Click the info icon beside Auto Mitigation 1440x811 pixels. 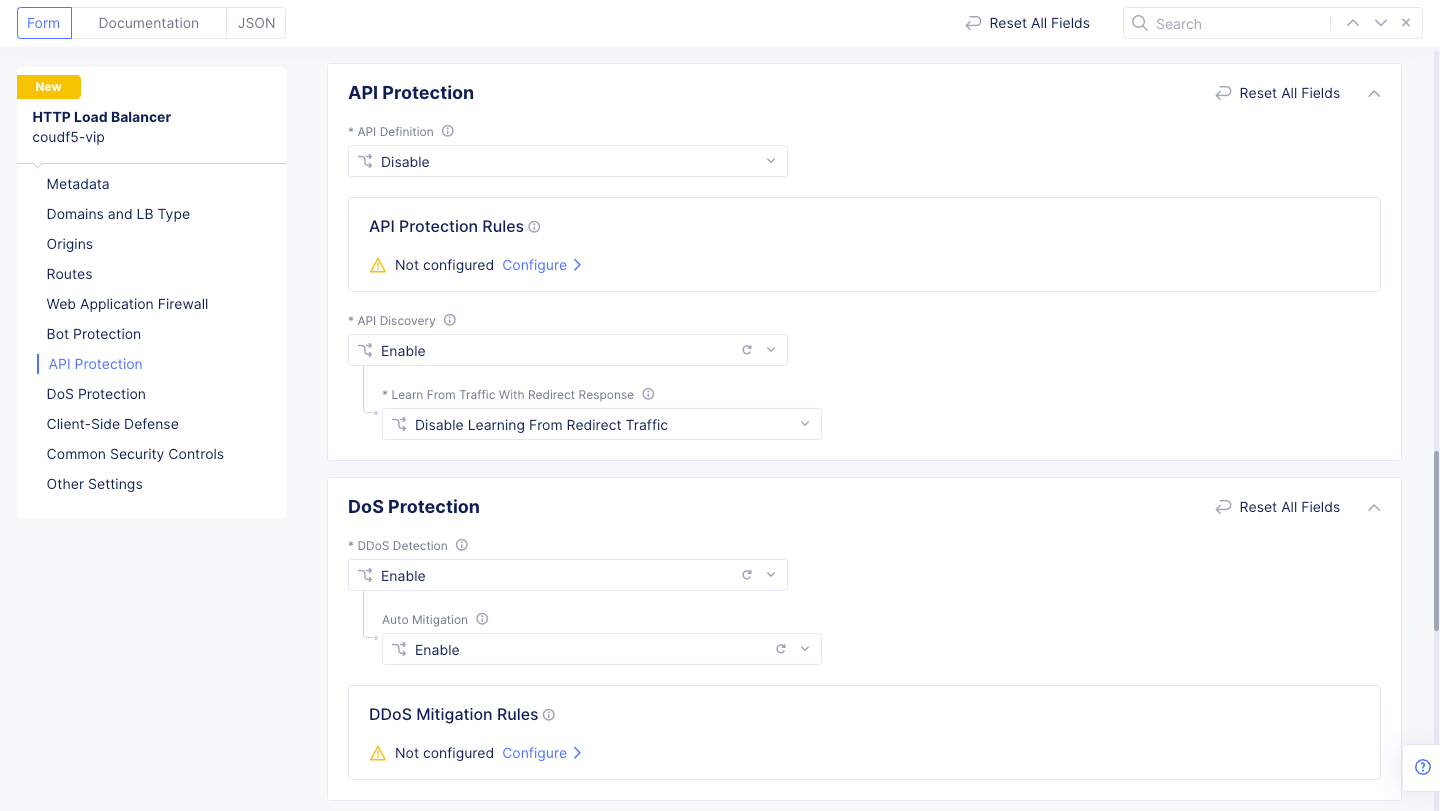[x=482, y=619]
